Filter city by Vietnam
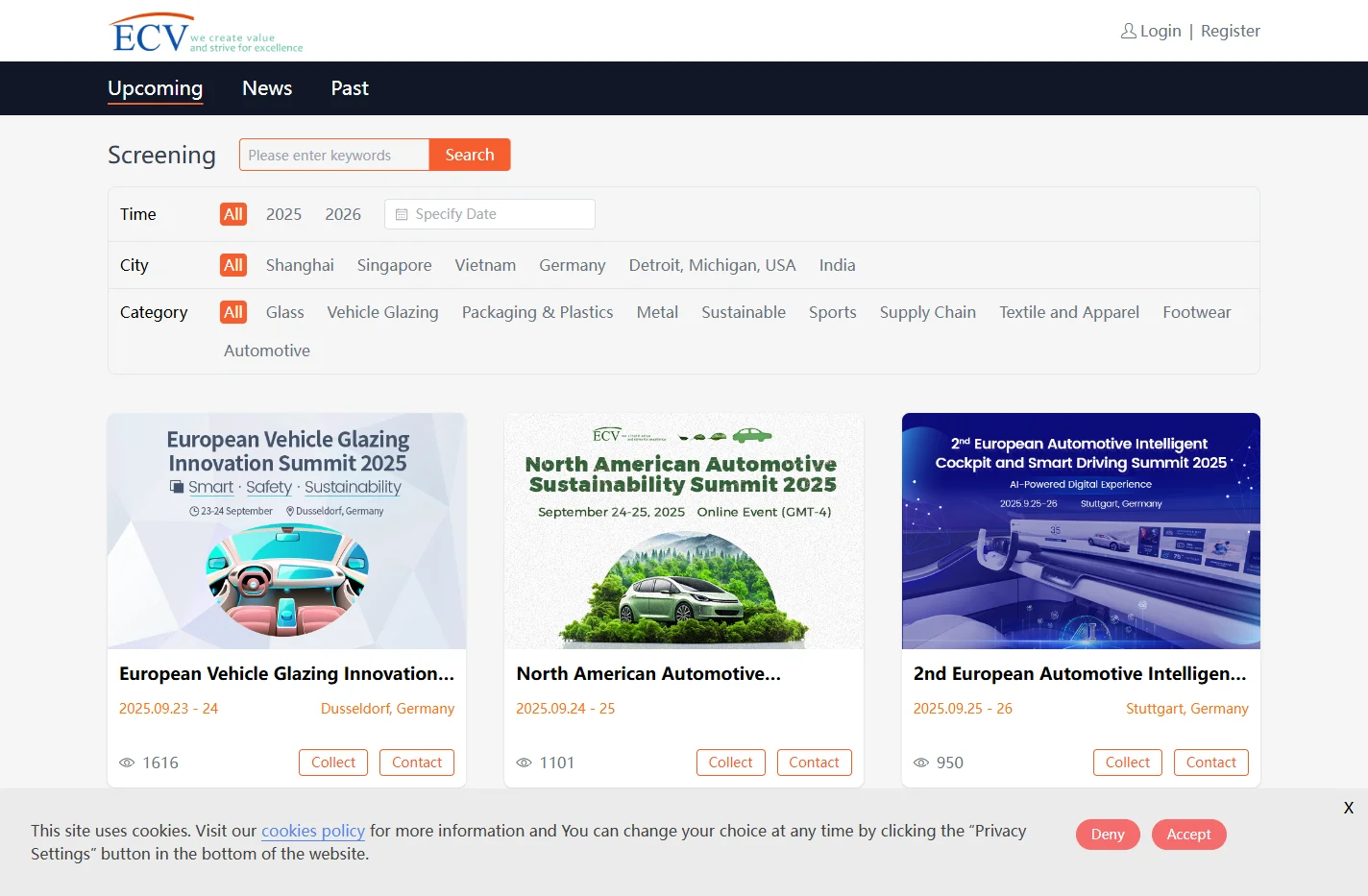This screenshot has width=1368, height=896. coord(485,265)
